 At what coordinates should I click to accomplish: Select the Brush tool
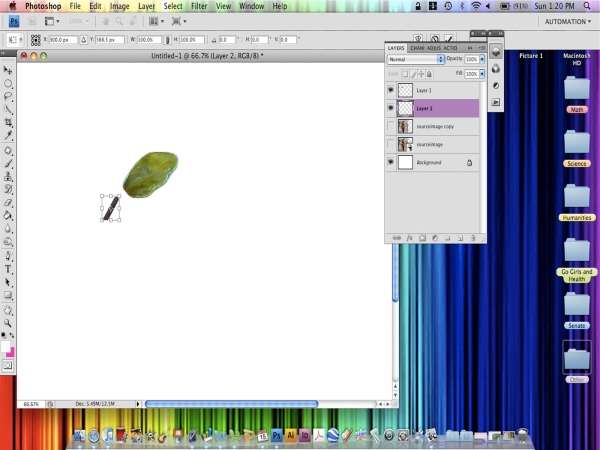click(8, 163)
